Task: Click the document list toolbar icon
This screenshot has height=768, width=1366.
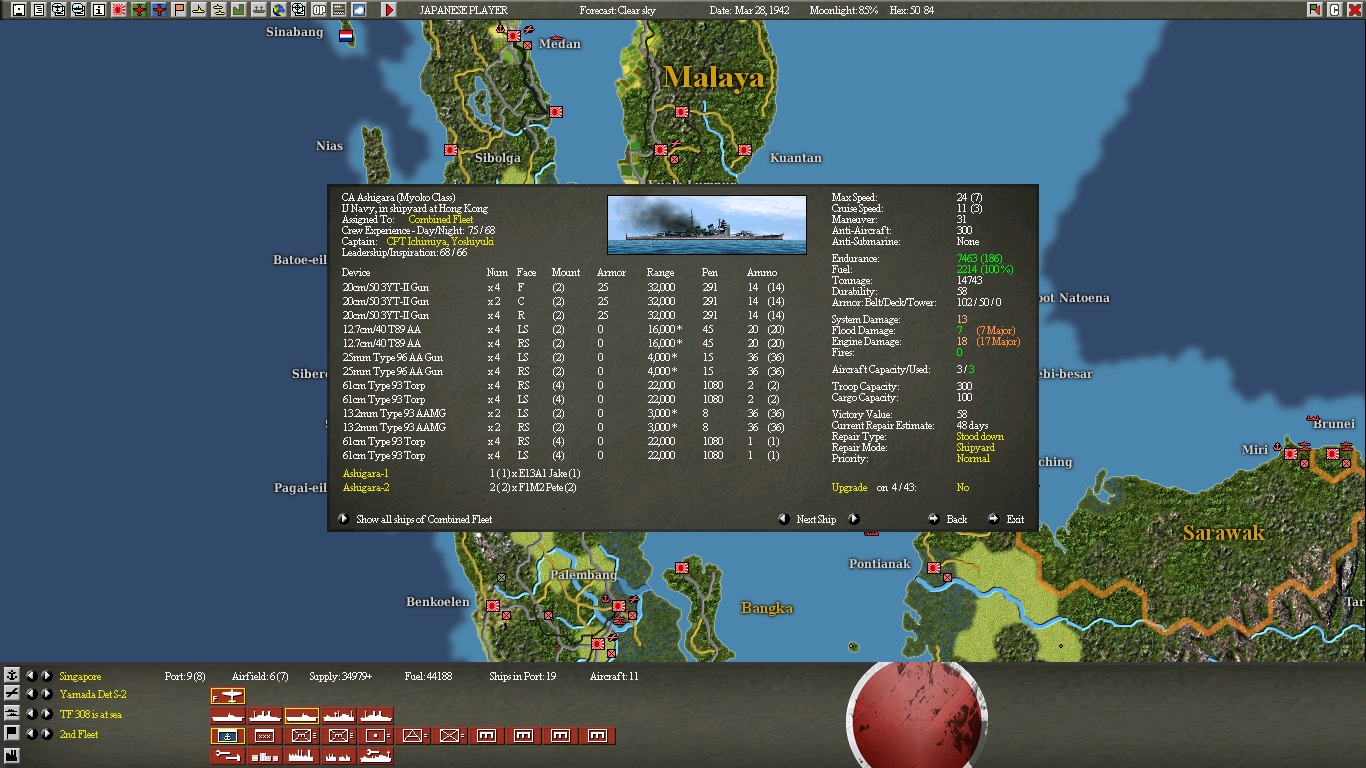Action: [39, 10]
